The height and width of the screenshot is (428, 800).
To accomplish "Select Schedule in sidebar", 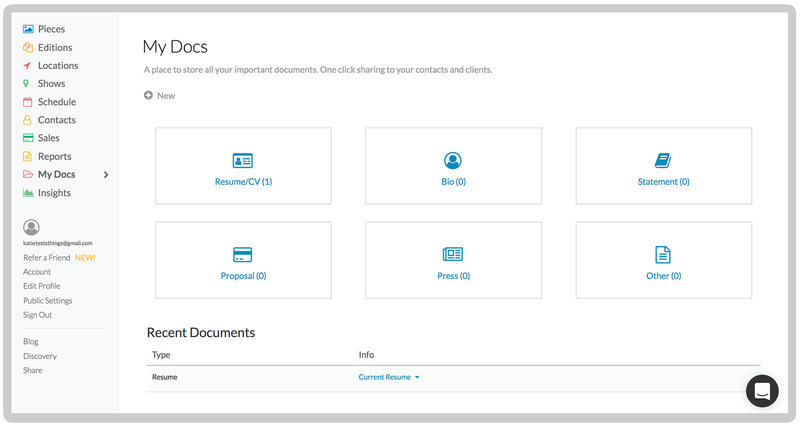I will pos(57,102).
